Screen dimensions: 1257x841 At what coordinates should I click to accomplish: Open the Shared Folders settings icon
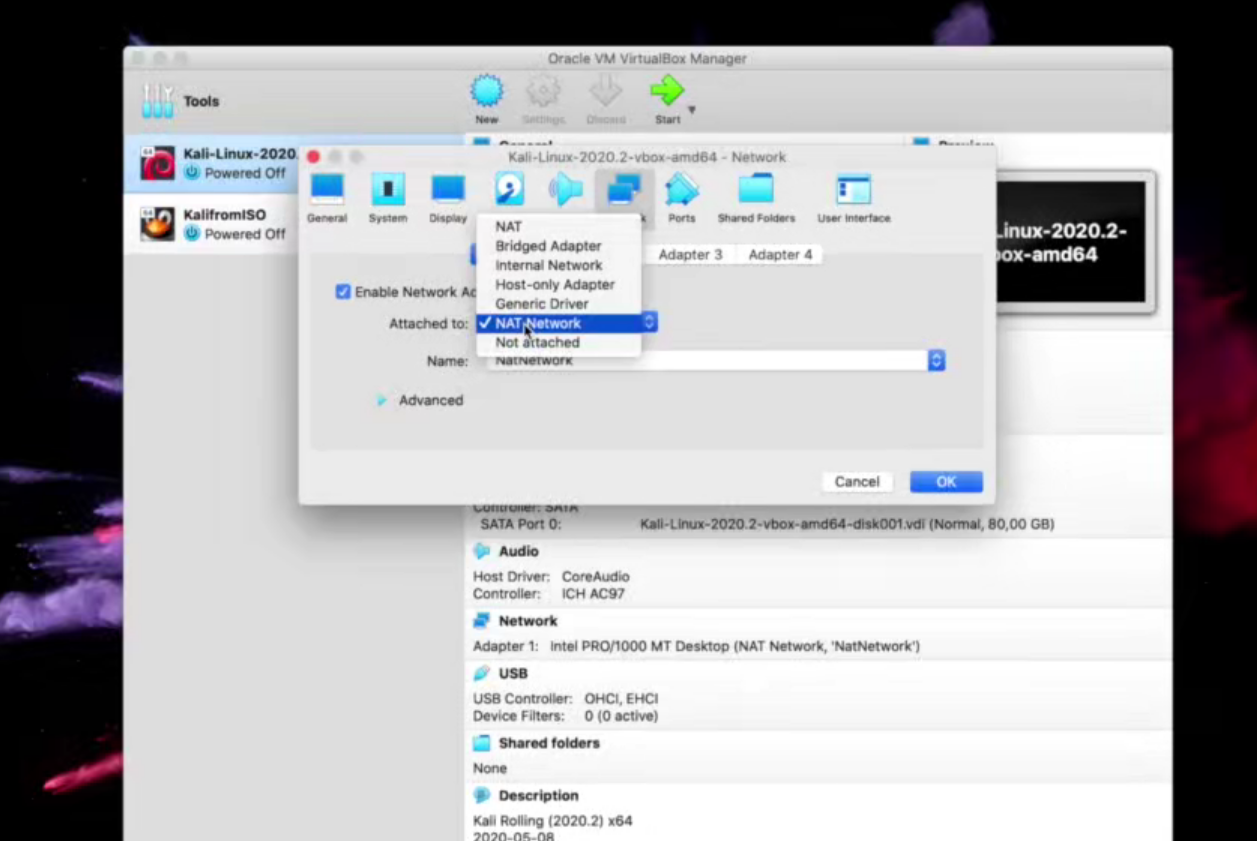pyautogui.click(x=756, y=189)
